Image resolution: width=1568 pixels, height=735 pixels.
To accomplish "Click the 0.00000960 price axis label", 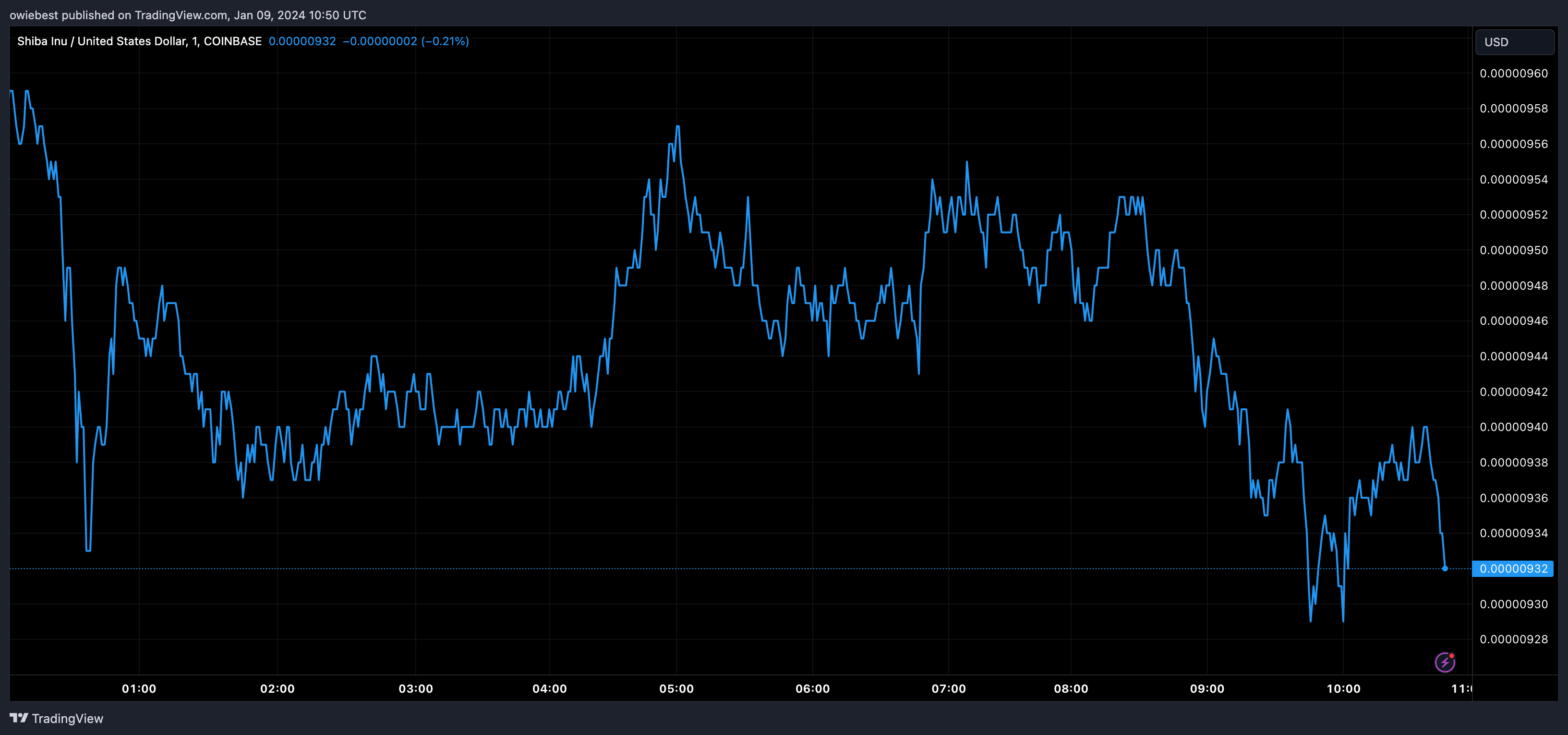I will (1513, 73).
